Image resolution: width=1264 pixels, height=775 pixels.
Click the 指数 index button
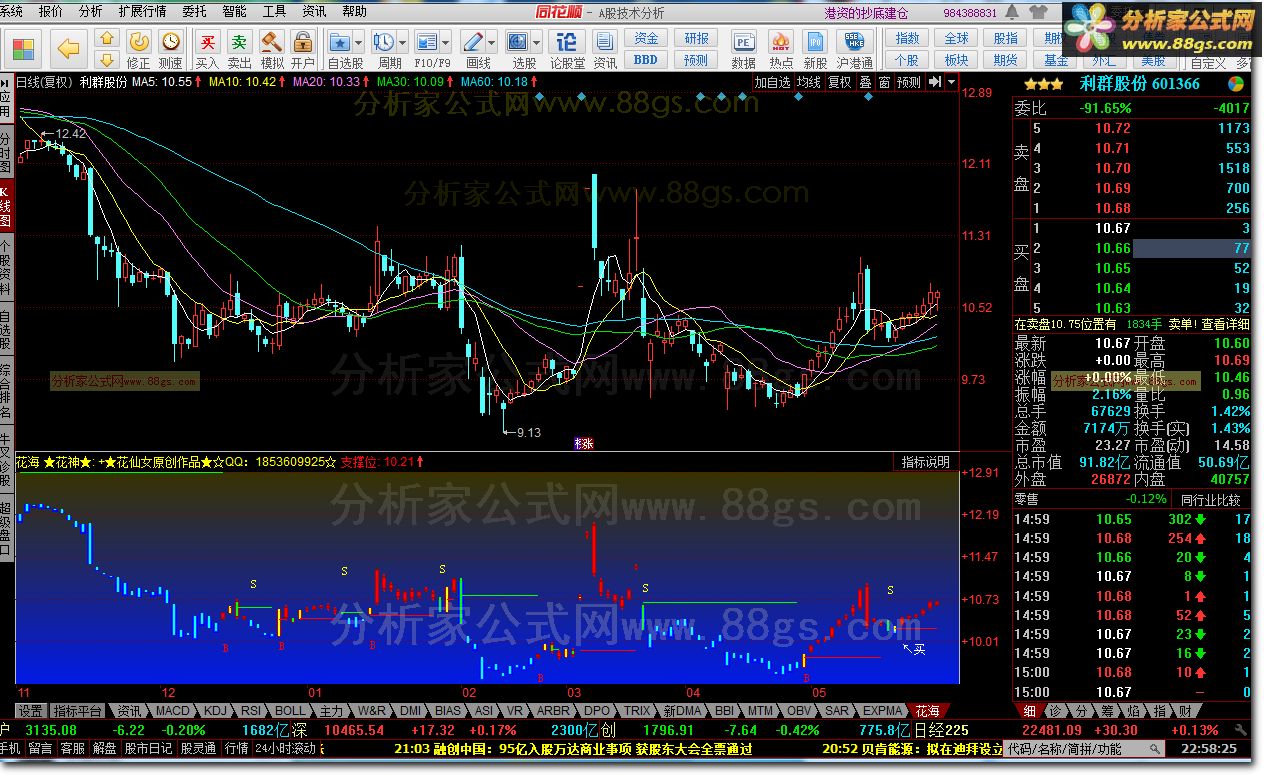point(908,38)
